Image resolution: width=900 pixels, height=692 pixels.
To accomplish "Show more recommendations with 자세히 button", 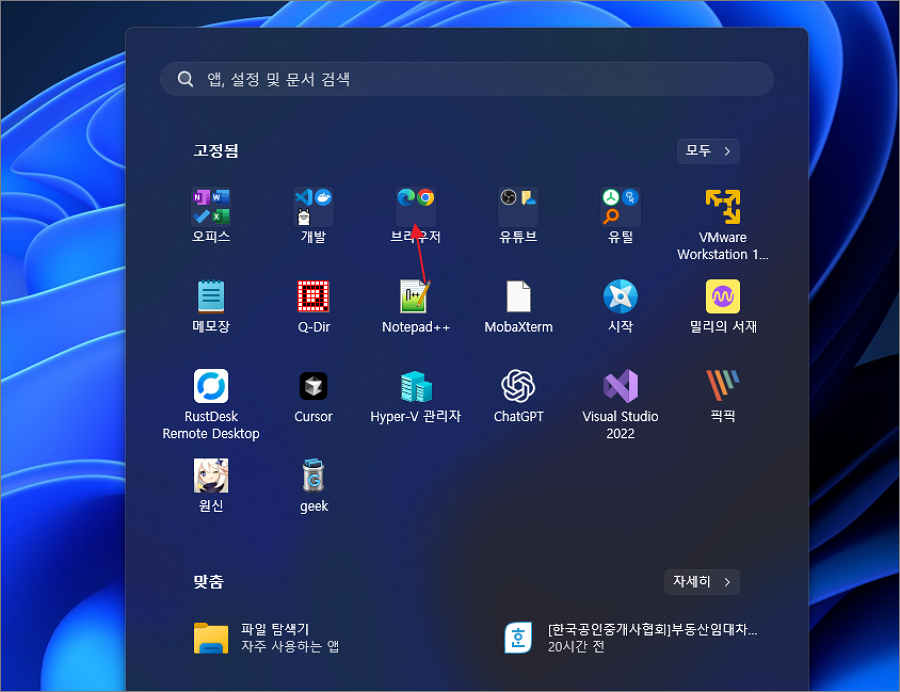I will (x=701, y=582).
